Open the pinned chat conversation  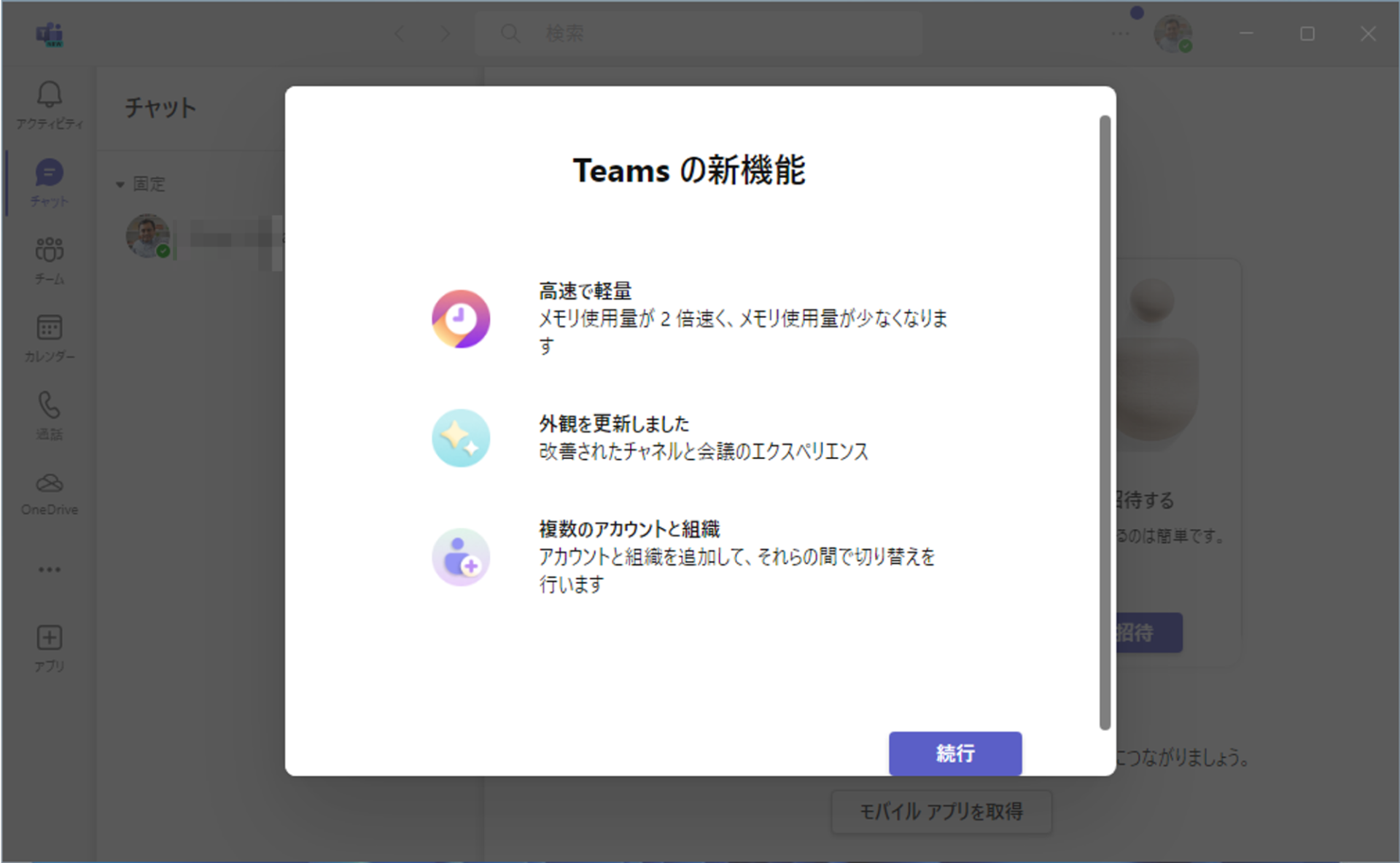[197, 235]
